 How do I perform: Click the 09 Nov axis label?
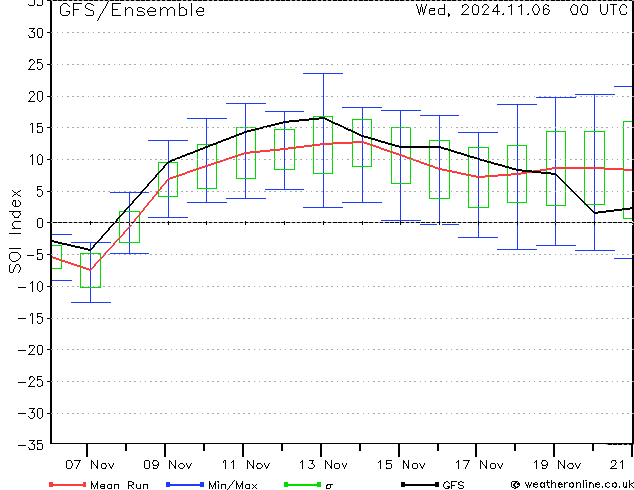click(x=168, y=465)
